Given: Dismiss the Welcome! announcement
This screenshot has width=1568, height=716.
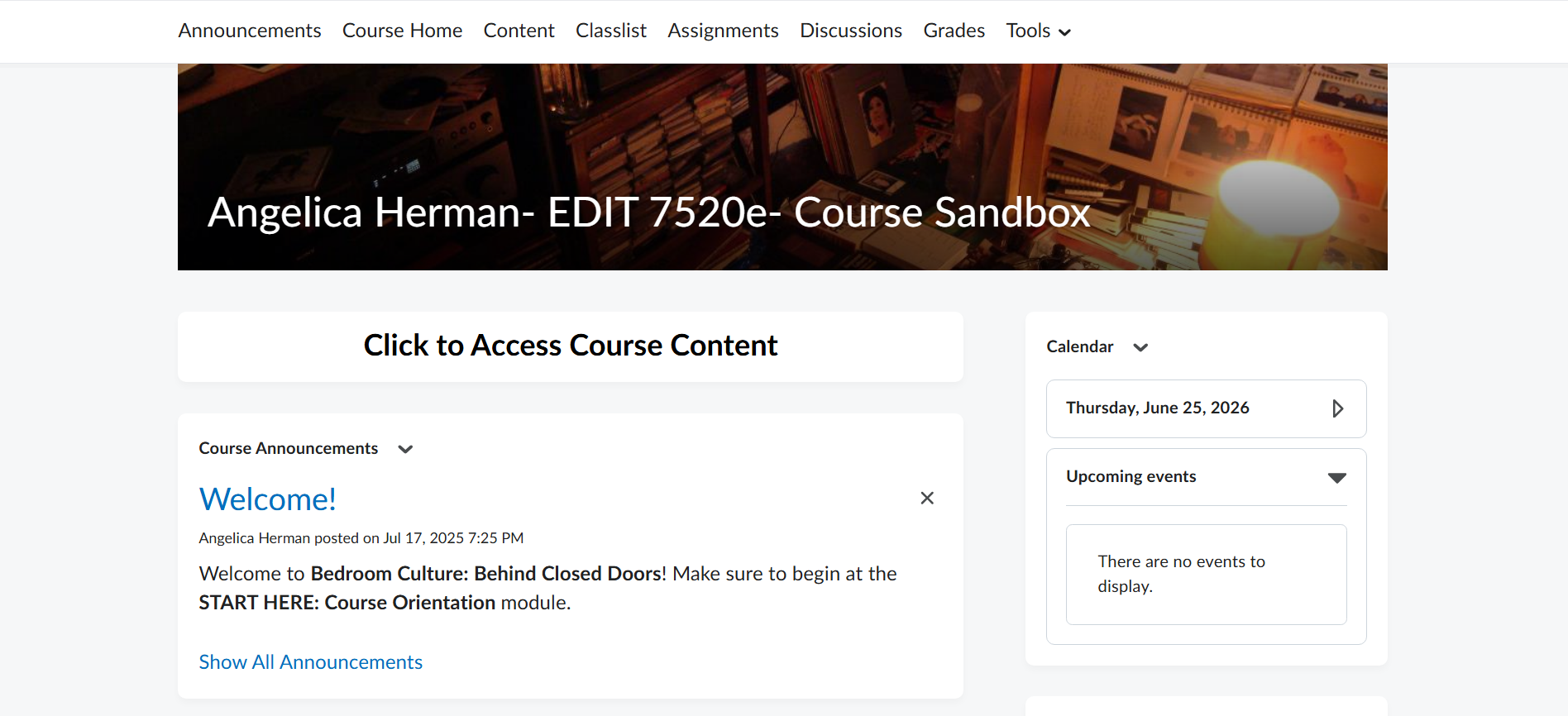Looking at the screenshot, I should point(927,498).
